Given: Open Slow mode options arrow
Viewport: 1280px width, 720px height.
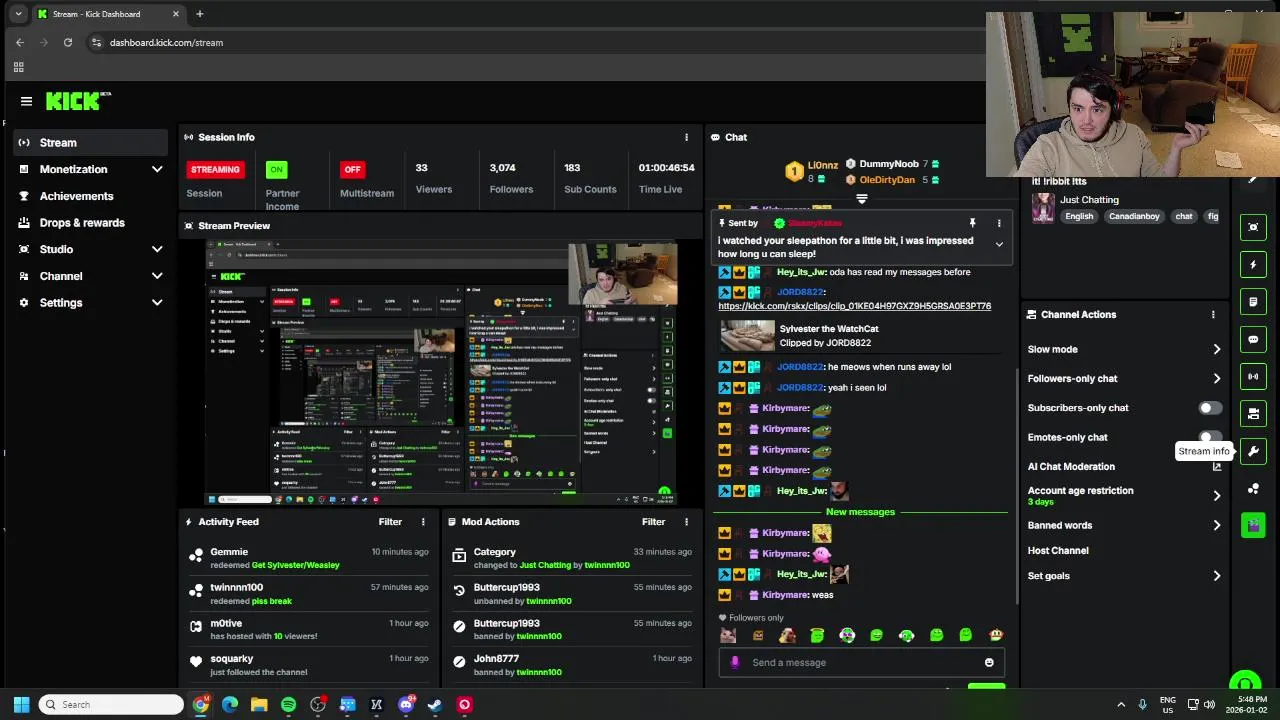Looking at the screenshot, I should click(x=1217, y=350).
